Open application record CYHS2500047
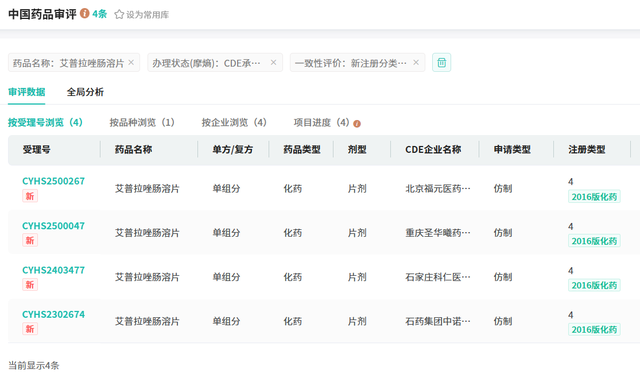The height and width of the screenshot is (381, 640). pyautogui.click(x=53, y=226)
